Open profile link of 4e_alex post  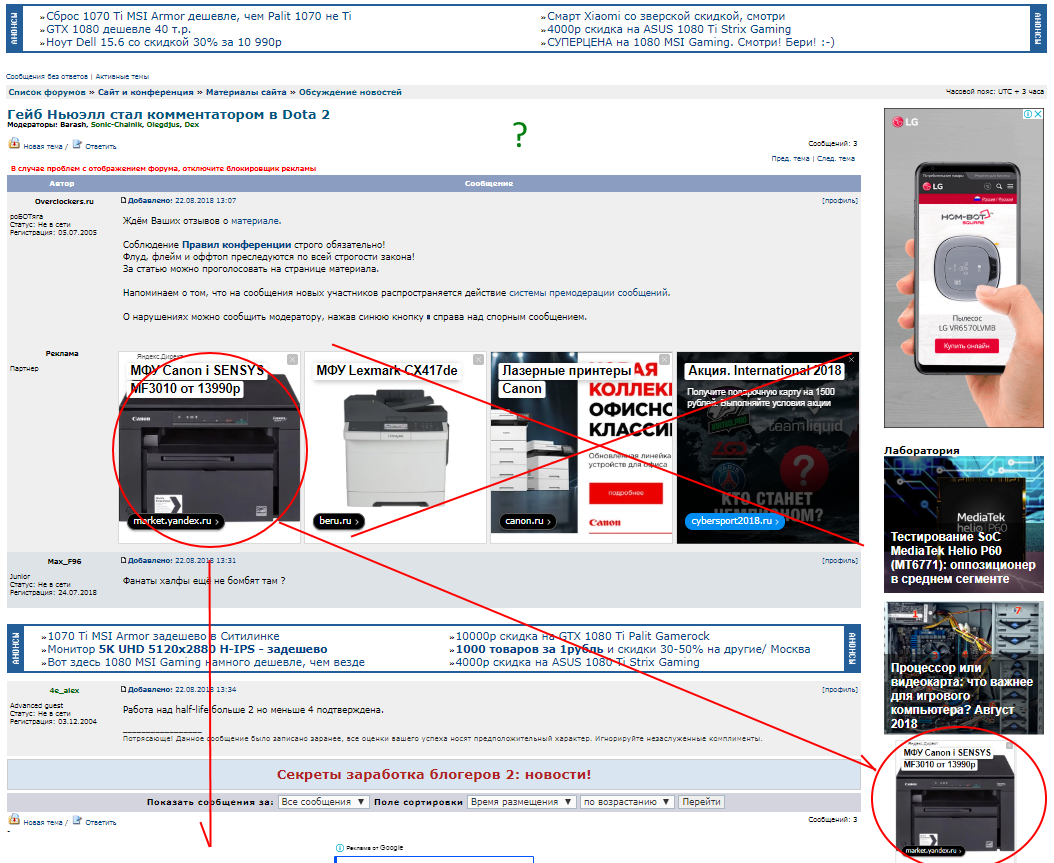tap(840, 690)
